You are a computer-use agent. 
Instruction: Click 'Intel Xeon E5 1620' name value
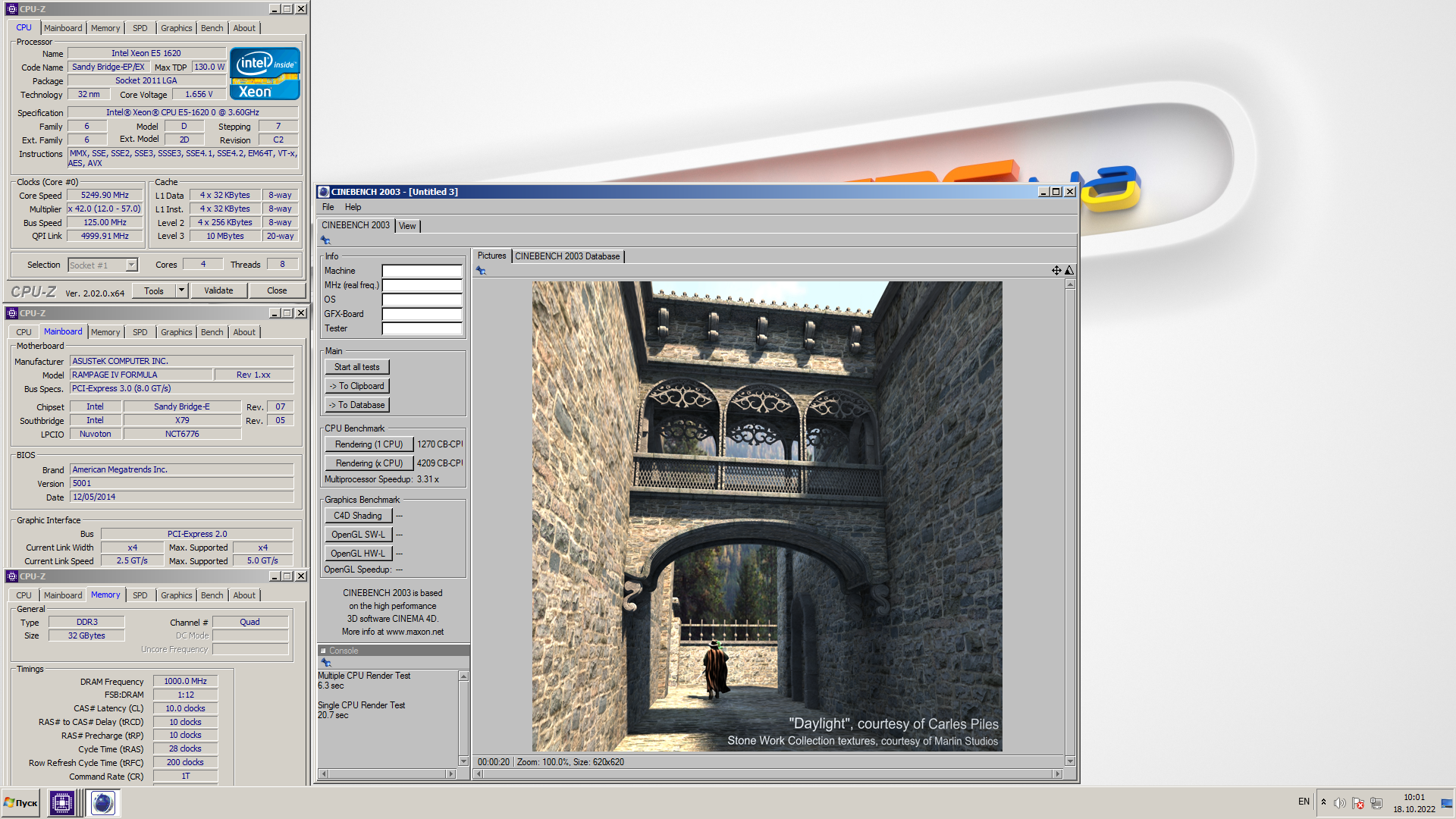point(146,53)
